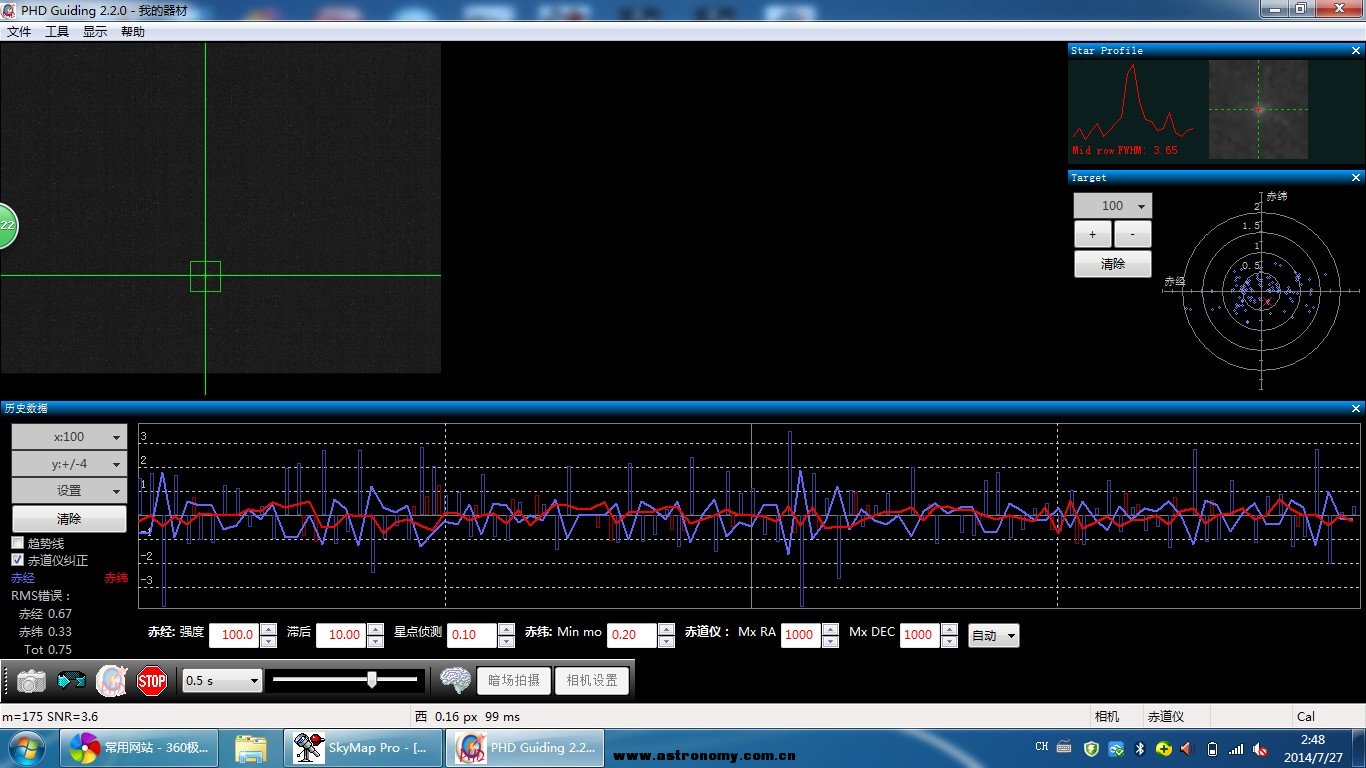The width and height of the screenshot is (1366, 768).
Task: Open the 文件 menu
Action: pyautogui.click(x=19, y=32)
